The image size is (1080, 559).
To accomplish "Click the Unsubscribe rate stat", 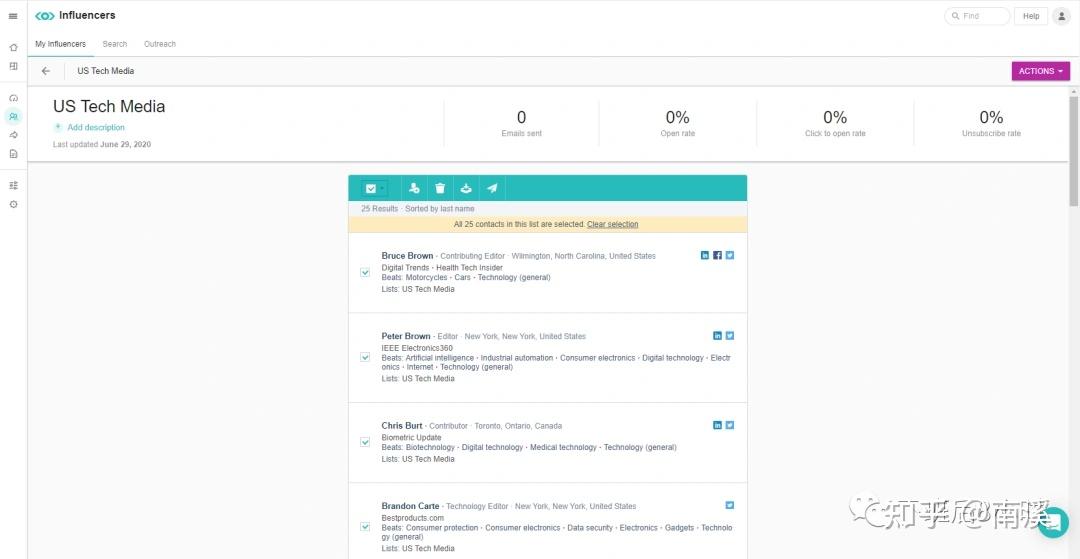I will coord(991,123).
